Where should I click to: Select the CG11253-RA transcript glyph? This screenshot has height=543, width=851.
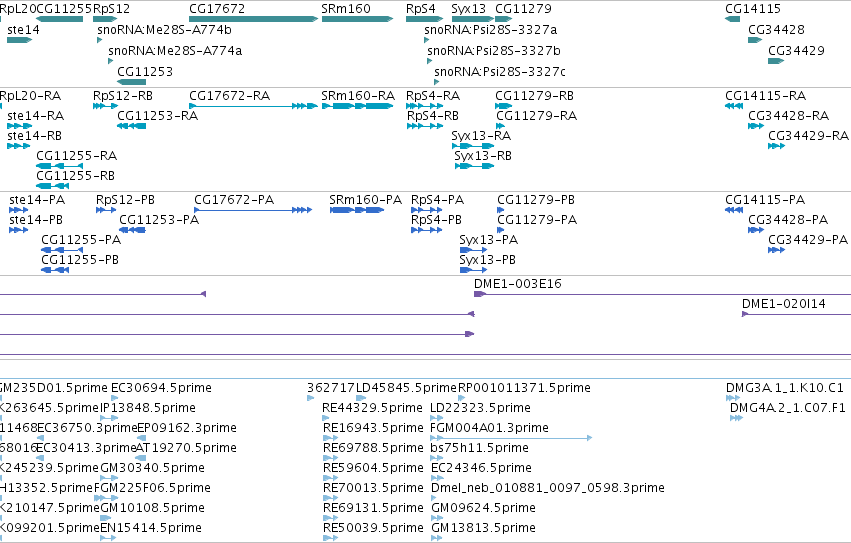(x=131, y=126)
